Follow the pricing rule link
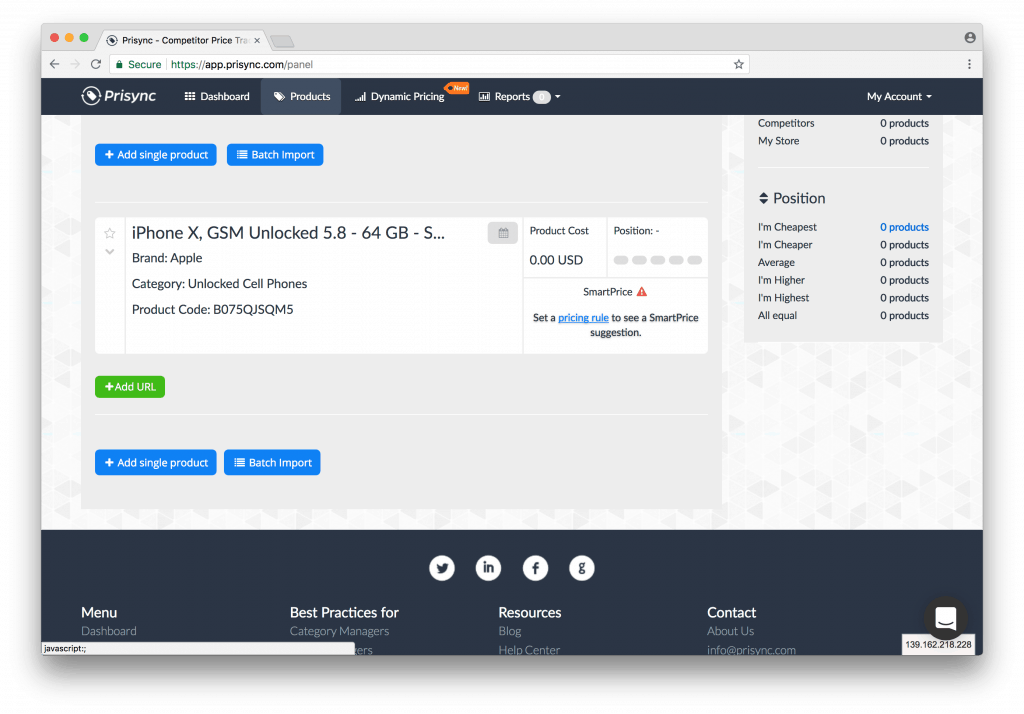 point(583,318)
